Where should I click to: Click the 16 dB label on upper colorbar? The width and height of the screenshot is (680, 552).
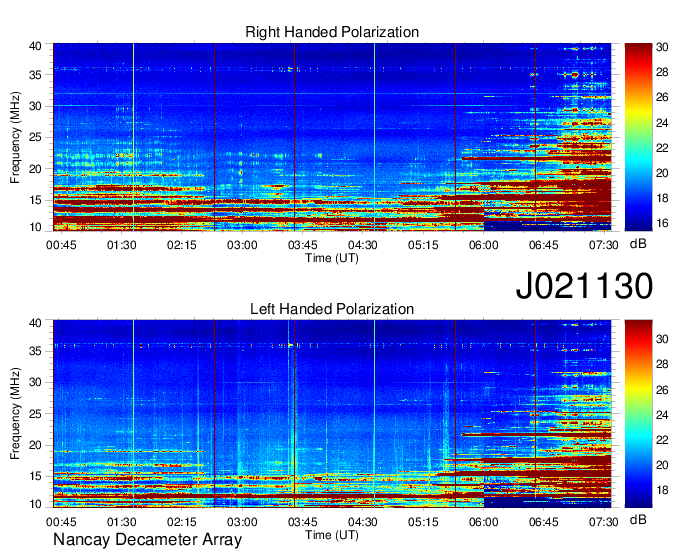[662, 223]
